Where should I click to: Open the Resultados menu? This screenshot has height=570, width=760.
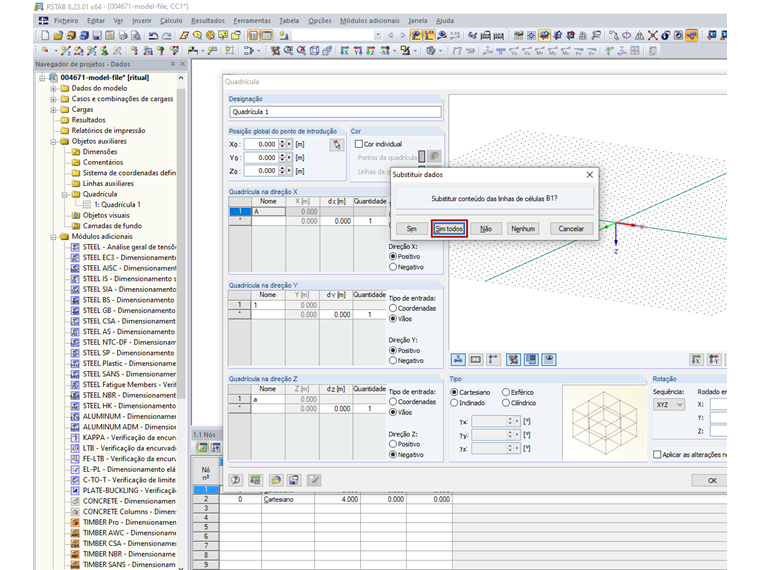[x=207, y=20]
